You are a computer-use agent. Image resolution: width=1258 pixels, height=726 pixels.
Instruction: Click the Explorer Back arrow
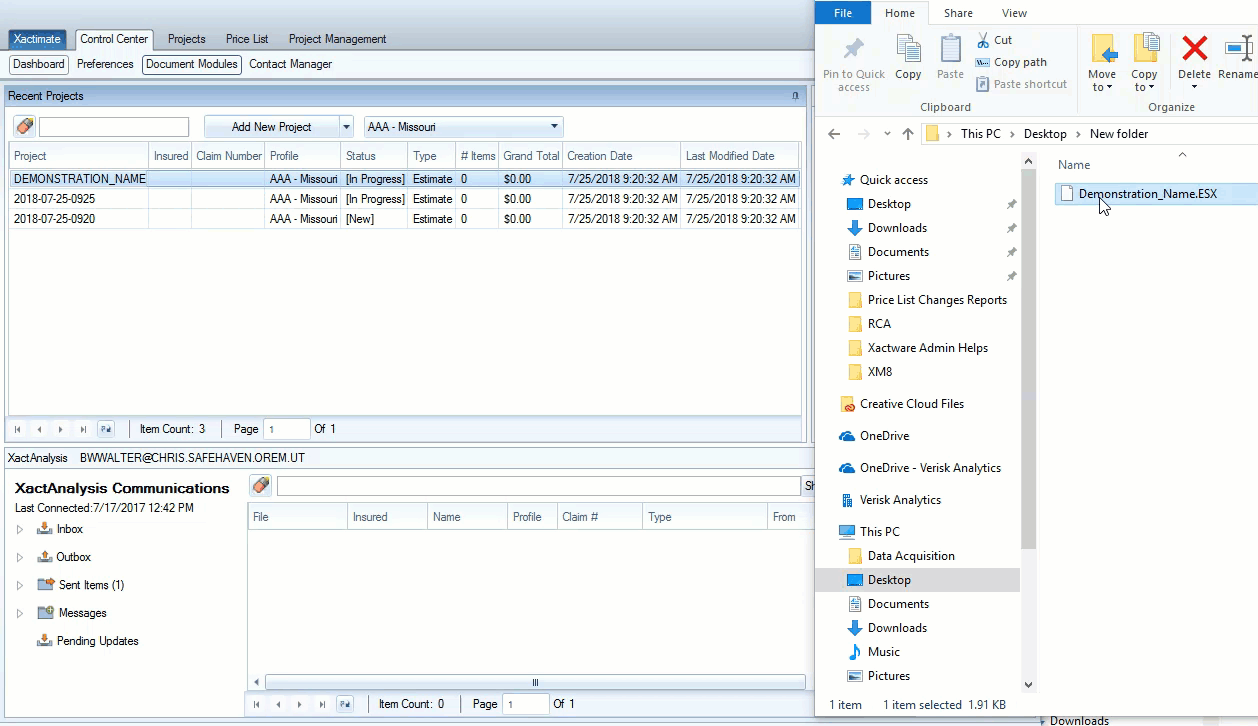pyautogui.click(x=834, y=134)
